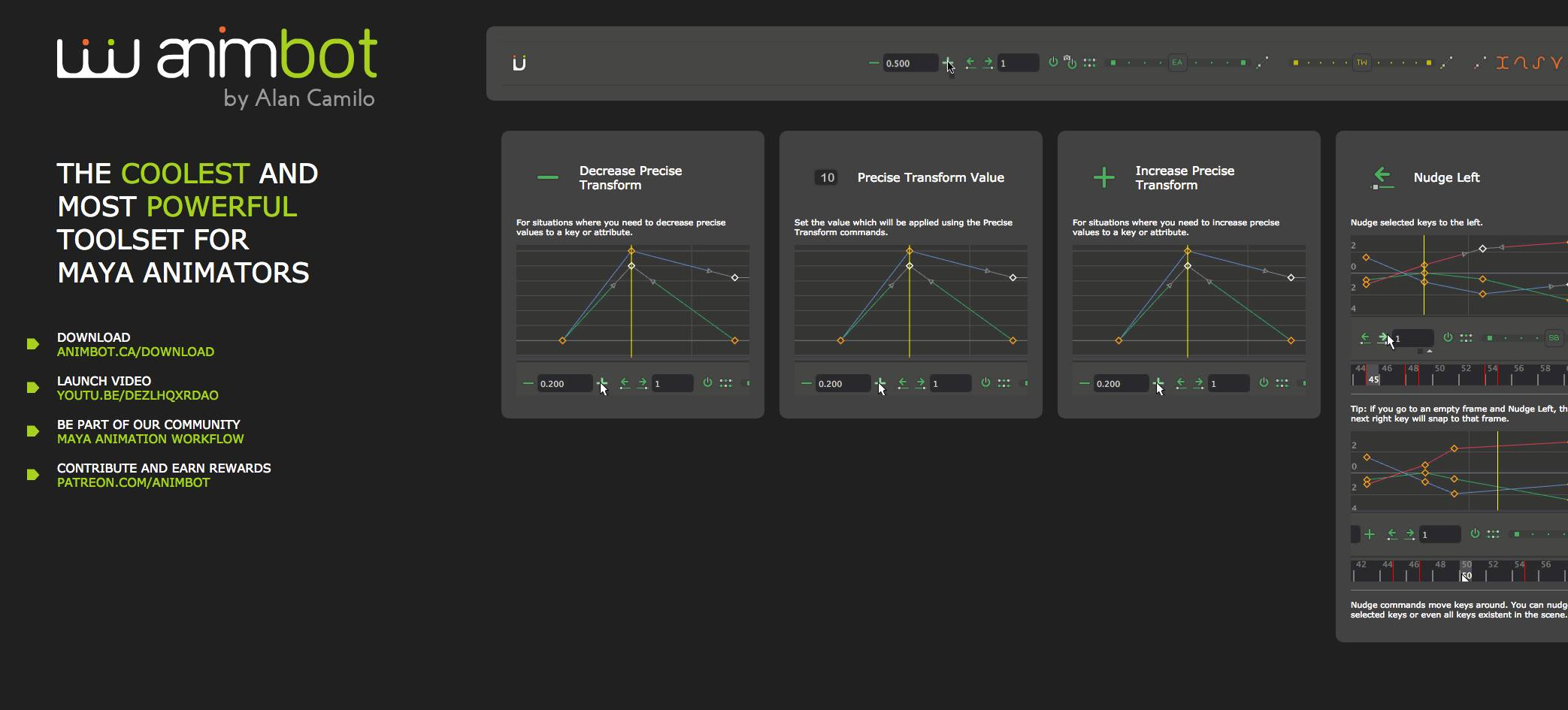Click the upper curve graph in Nudge Left card
Image resolution: width=1568 pixels, height=710 pixels.
click(x=1459, y=275)
